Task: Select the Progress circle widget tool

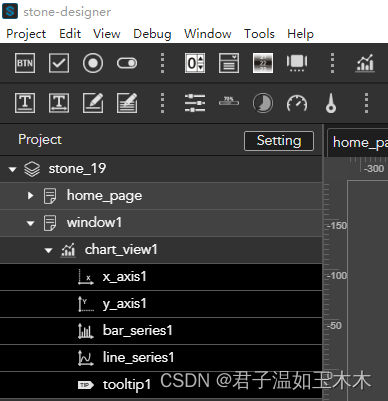Action: pyautogui.click(x=263, y=103)
